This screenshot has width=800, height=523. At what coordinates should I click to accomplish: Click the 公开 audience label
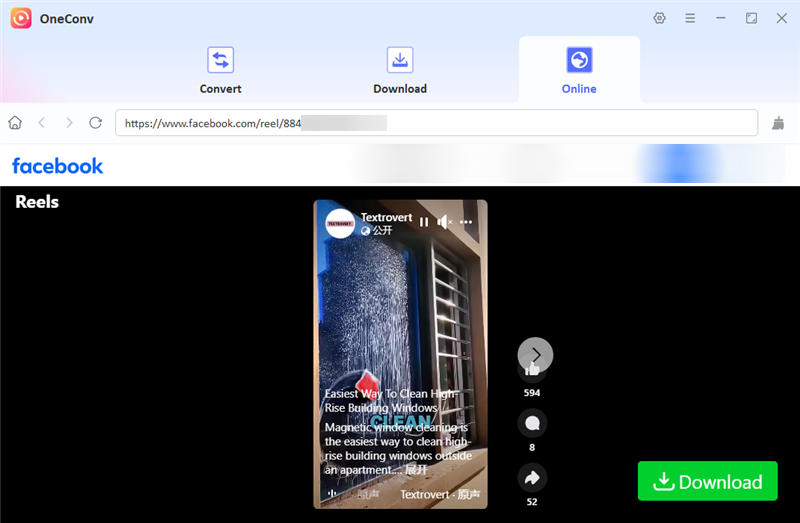(382, 231)
